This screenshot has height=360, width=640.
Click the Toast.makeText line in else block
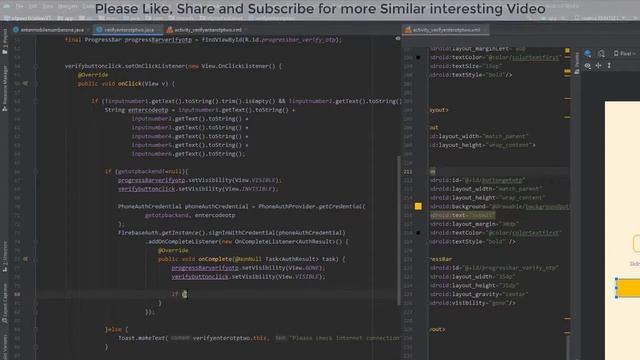pos(260,338)
